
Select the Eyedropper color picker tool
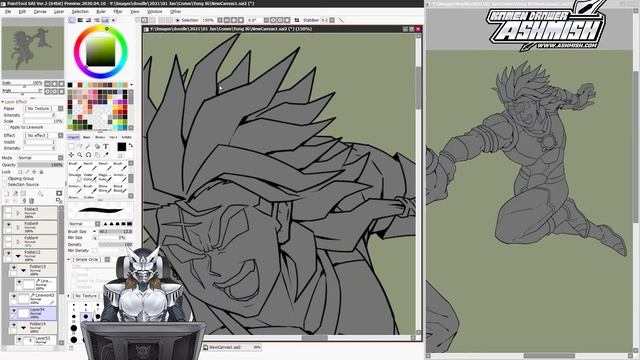click(106, 155)
